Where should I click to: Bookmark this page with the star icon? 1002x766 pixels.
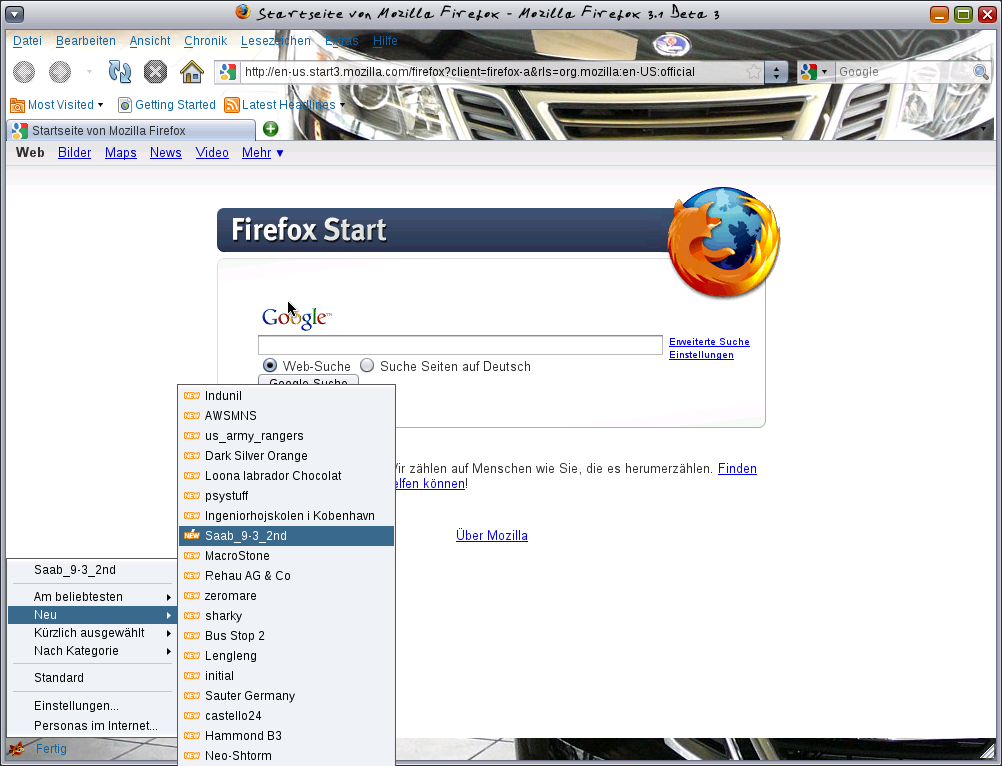(x=753, y=72)
